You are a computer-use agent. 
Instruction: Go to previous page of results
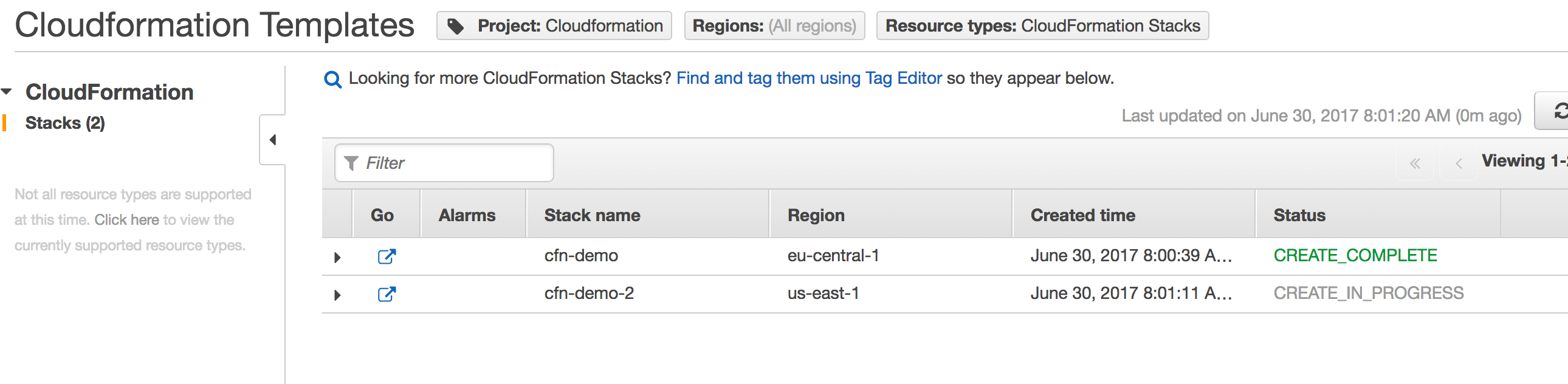coord(1459,163)
